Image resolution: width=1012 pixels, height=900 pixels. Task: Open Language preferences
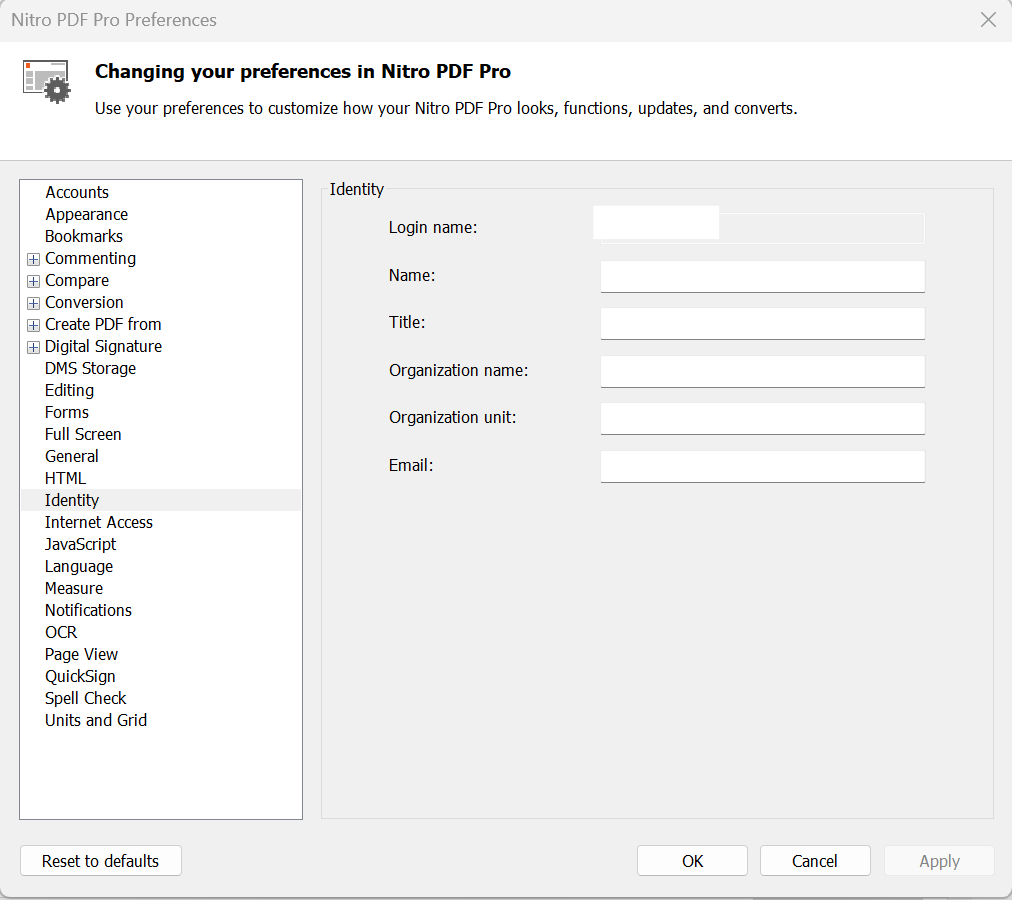coord(79,566)
